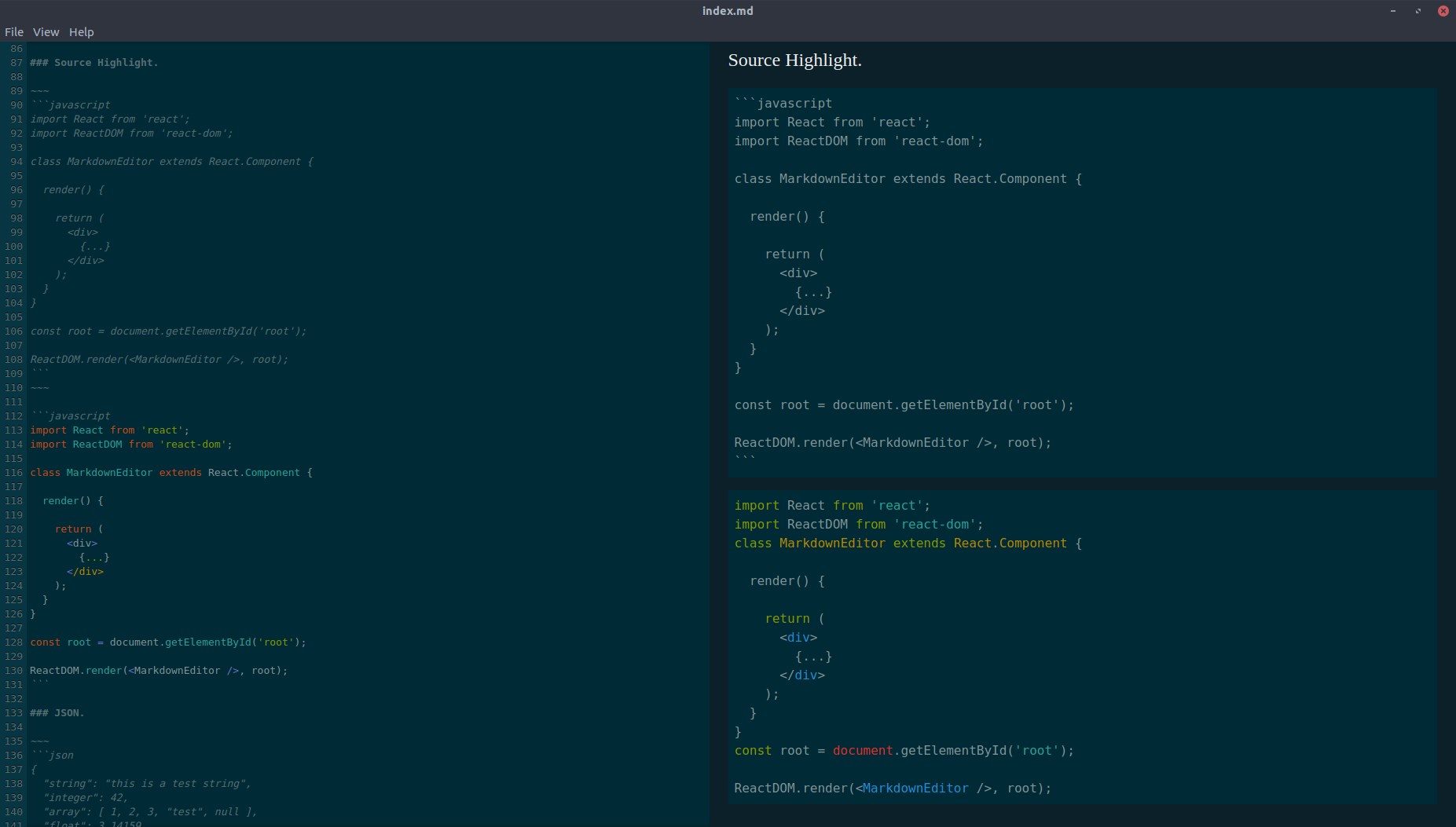
Task: Click the red 'document' keyword in preview
Action: 863,751
